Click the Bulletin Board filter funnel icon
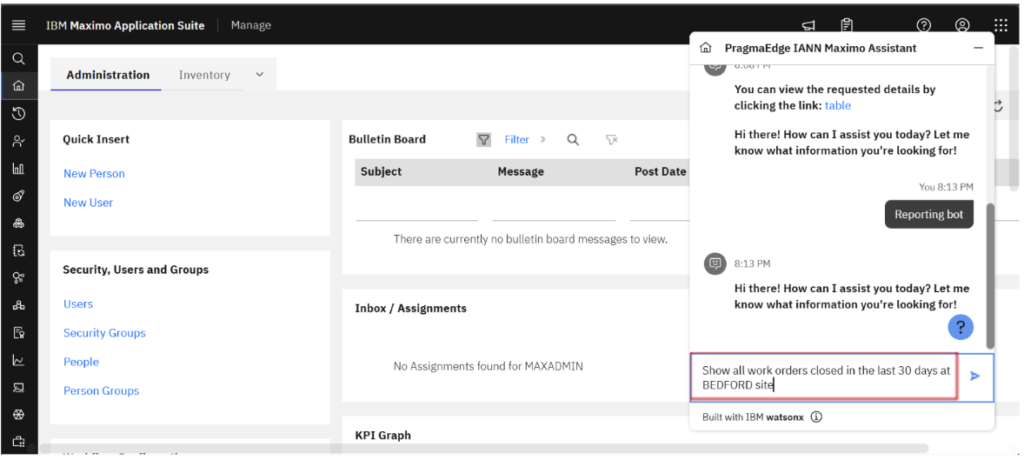1024x460 pixels. click(x=483, y=139)
